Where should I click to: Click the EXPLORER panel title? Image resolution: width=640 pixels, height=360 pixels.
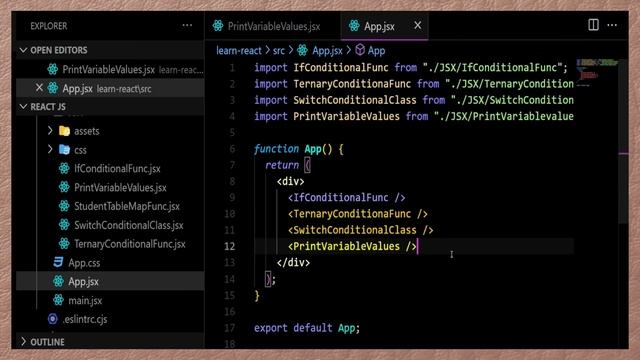(x=49, y=26)
